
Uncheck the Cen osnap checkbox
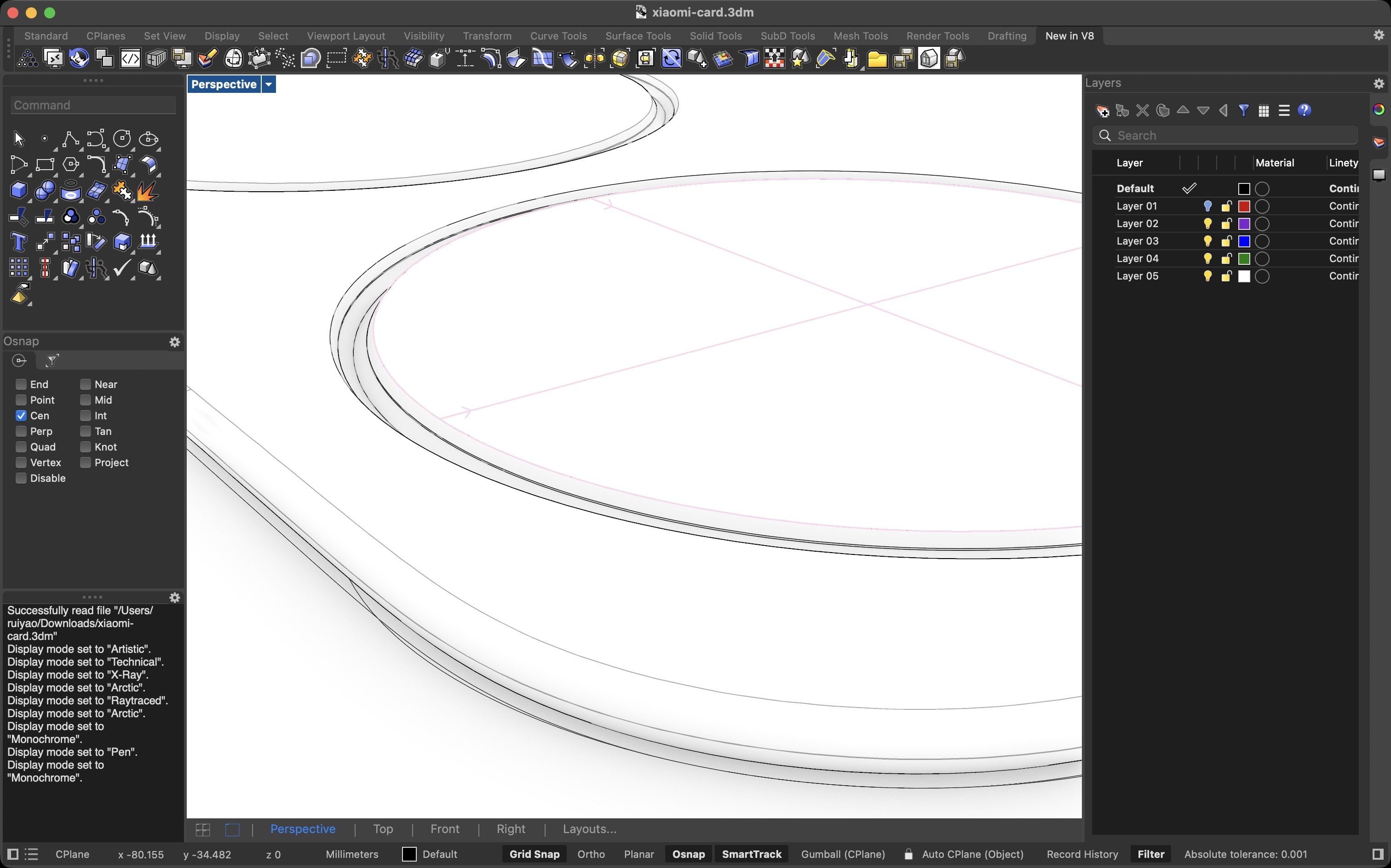click(21, 416)
